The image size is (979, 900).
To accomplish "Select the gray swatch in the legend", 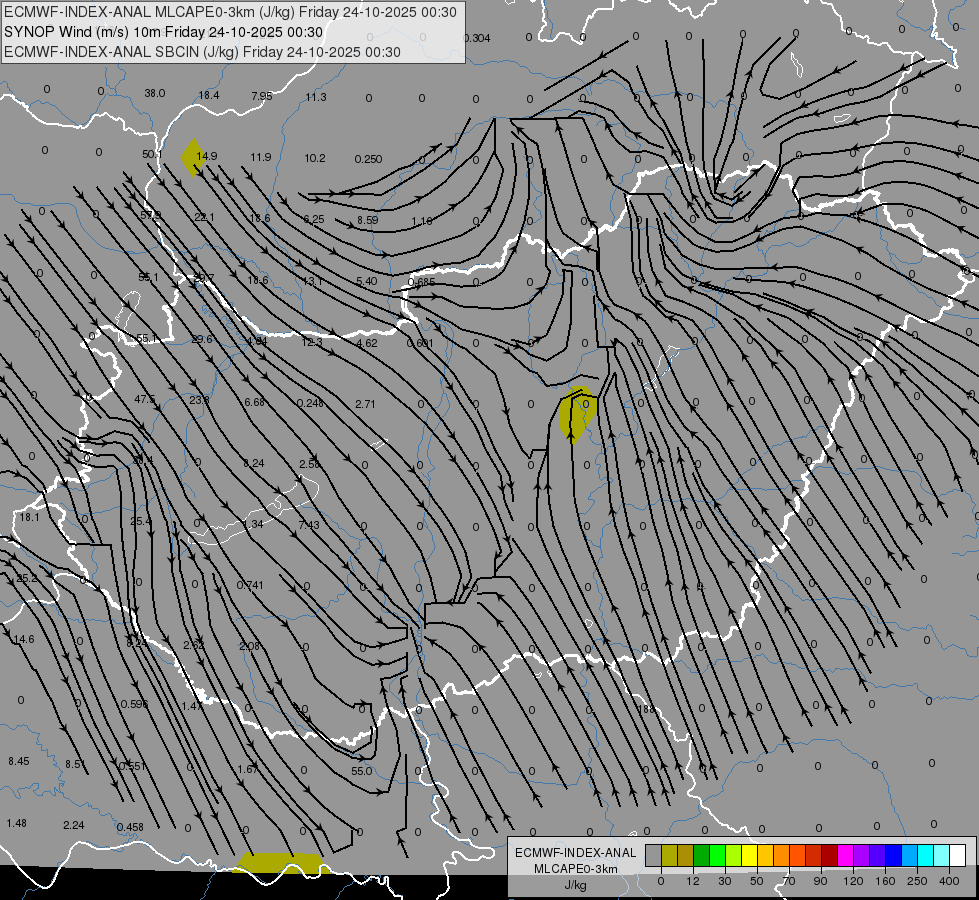I will (x=653, y=856).
